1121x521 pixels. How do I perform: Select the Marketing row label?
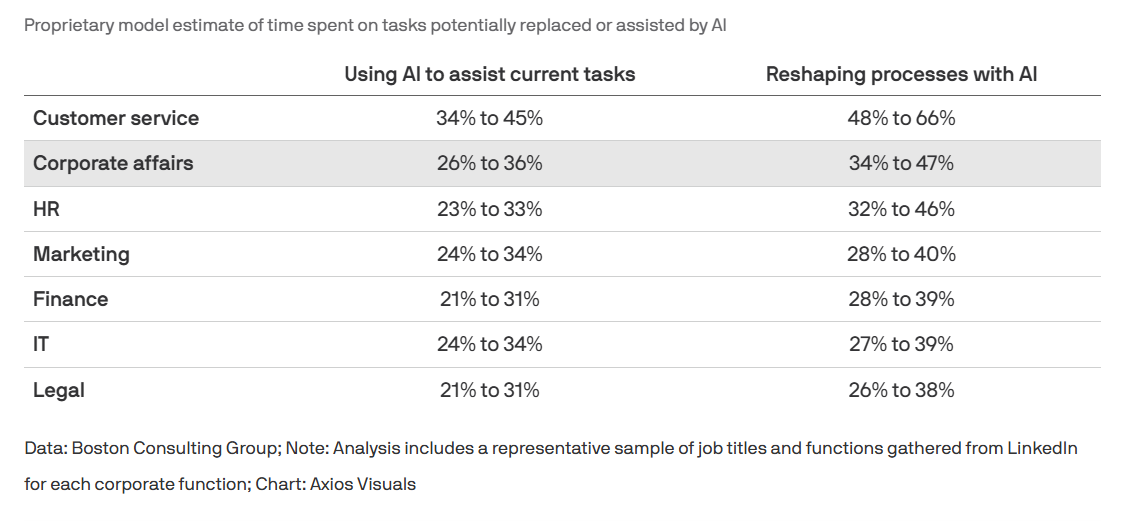(x=81, y=254)
